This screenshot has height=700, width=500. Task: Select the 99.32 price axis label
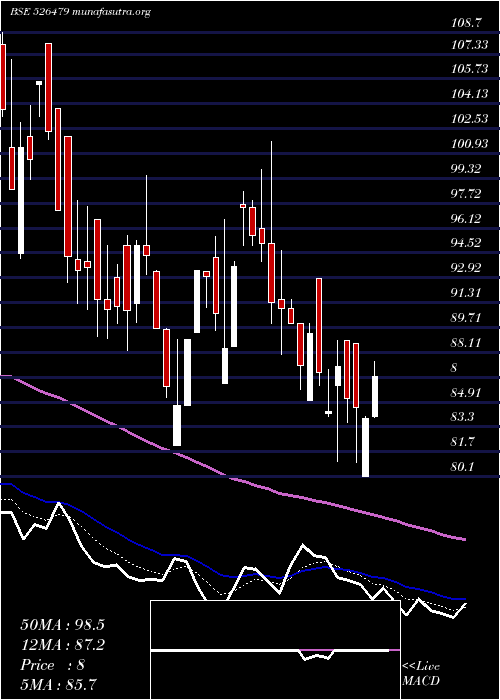467,169
